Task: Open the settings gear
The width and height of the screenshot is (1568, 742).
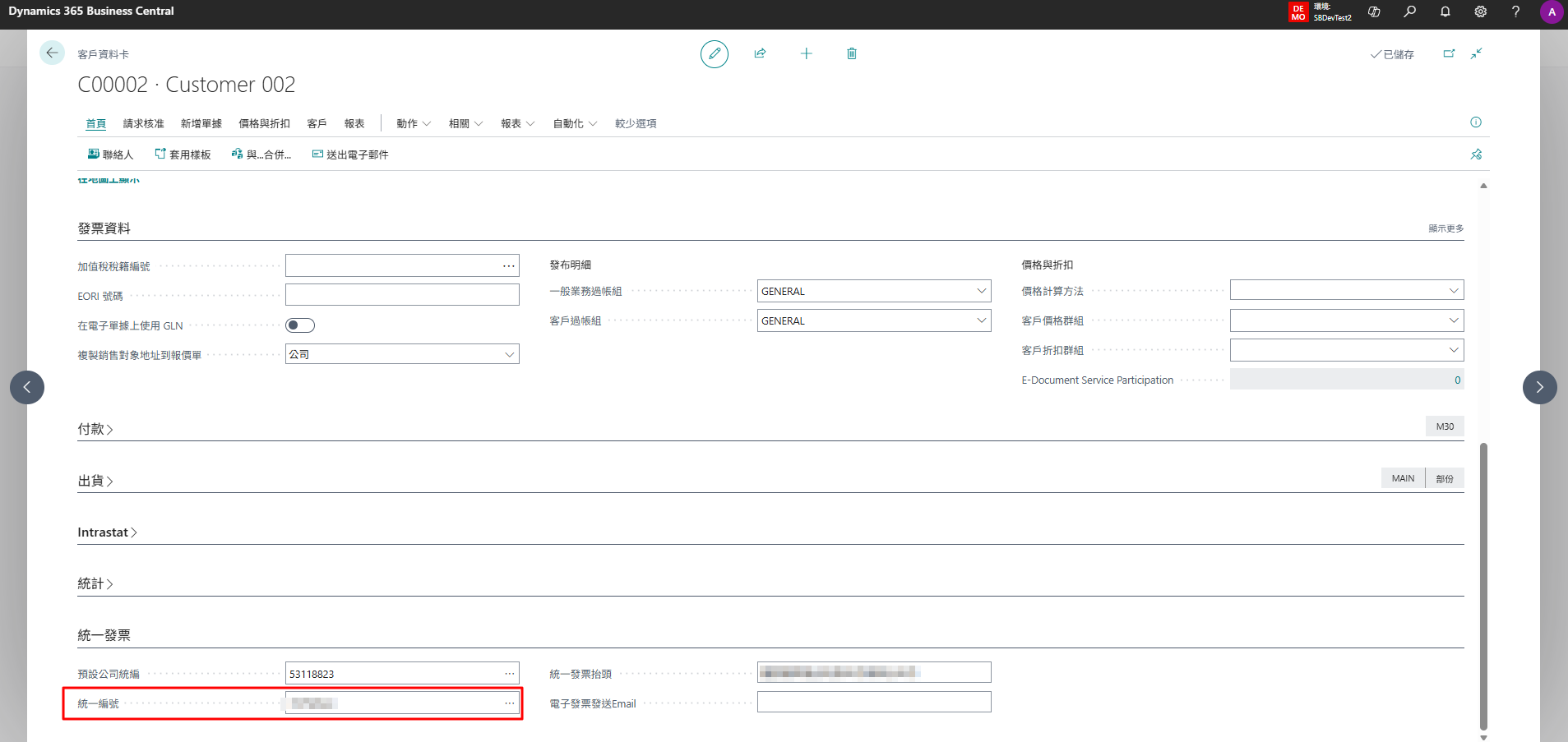Action: click(1480, 12)
